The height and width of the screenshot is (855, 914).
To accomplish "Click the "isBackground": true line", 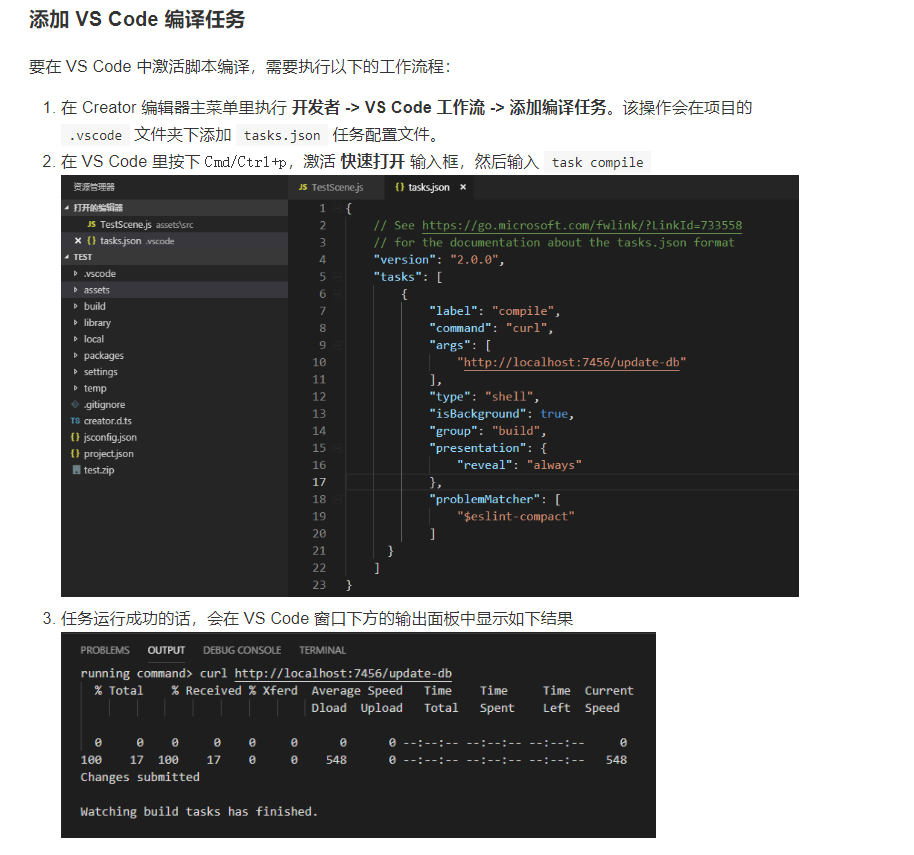I will (502, 414).
